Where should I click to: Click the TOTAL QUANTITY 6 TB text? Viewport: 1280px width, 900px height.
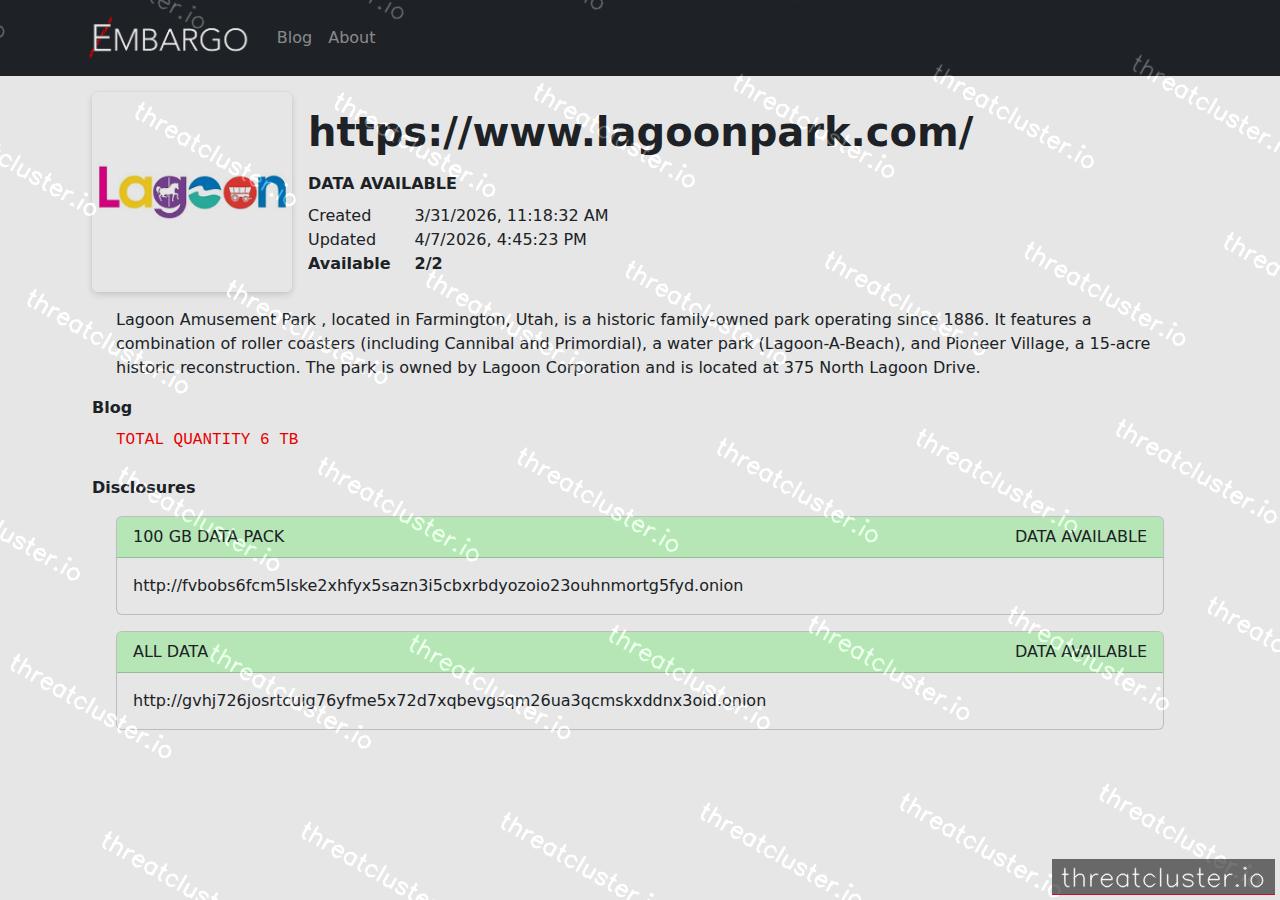click(x=207, y=439)
